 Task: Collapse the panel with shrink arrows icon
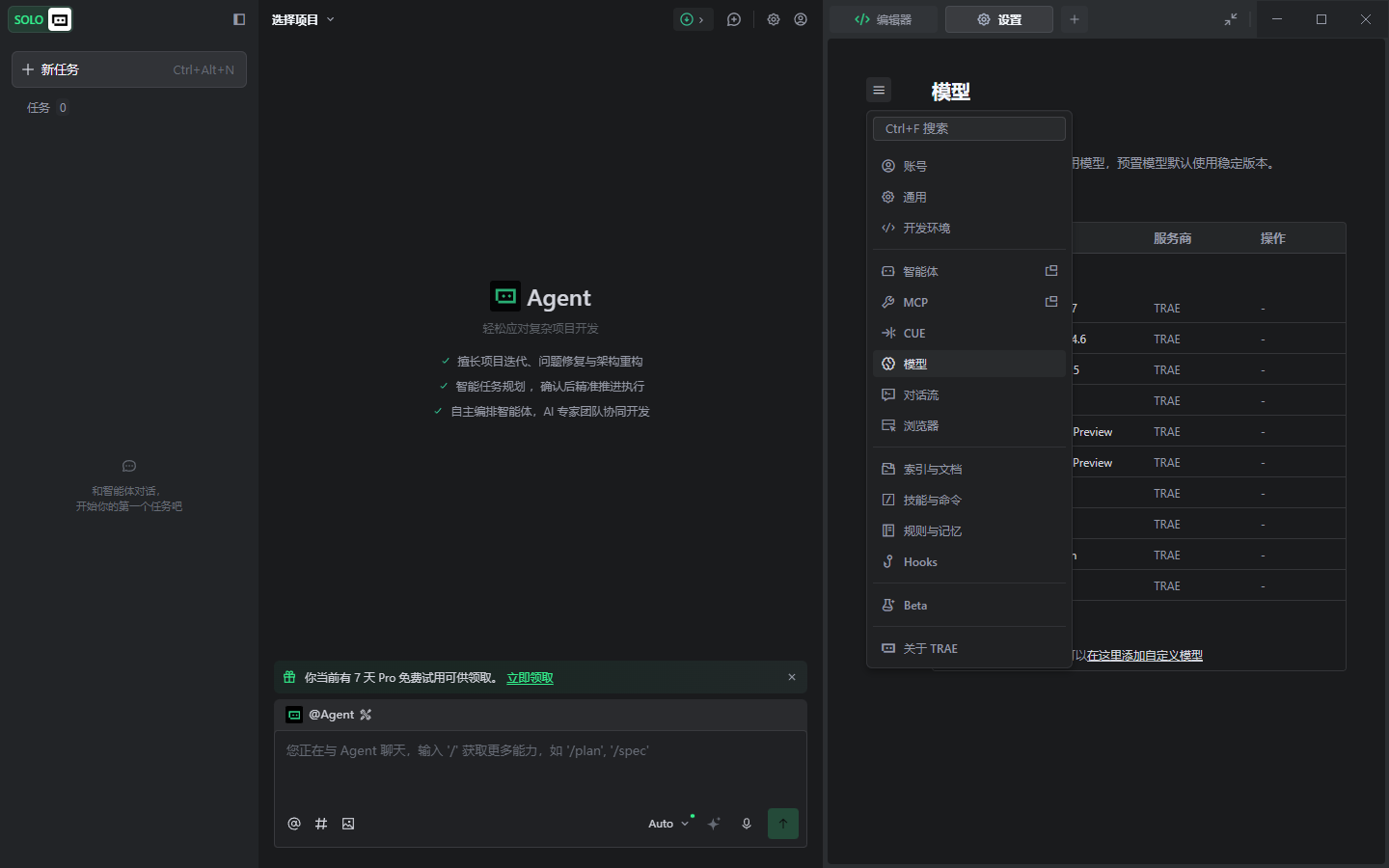1231,19
